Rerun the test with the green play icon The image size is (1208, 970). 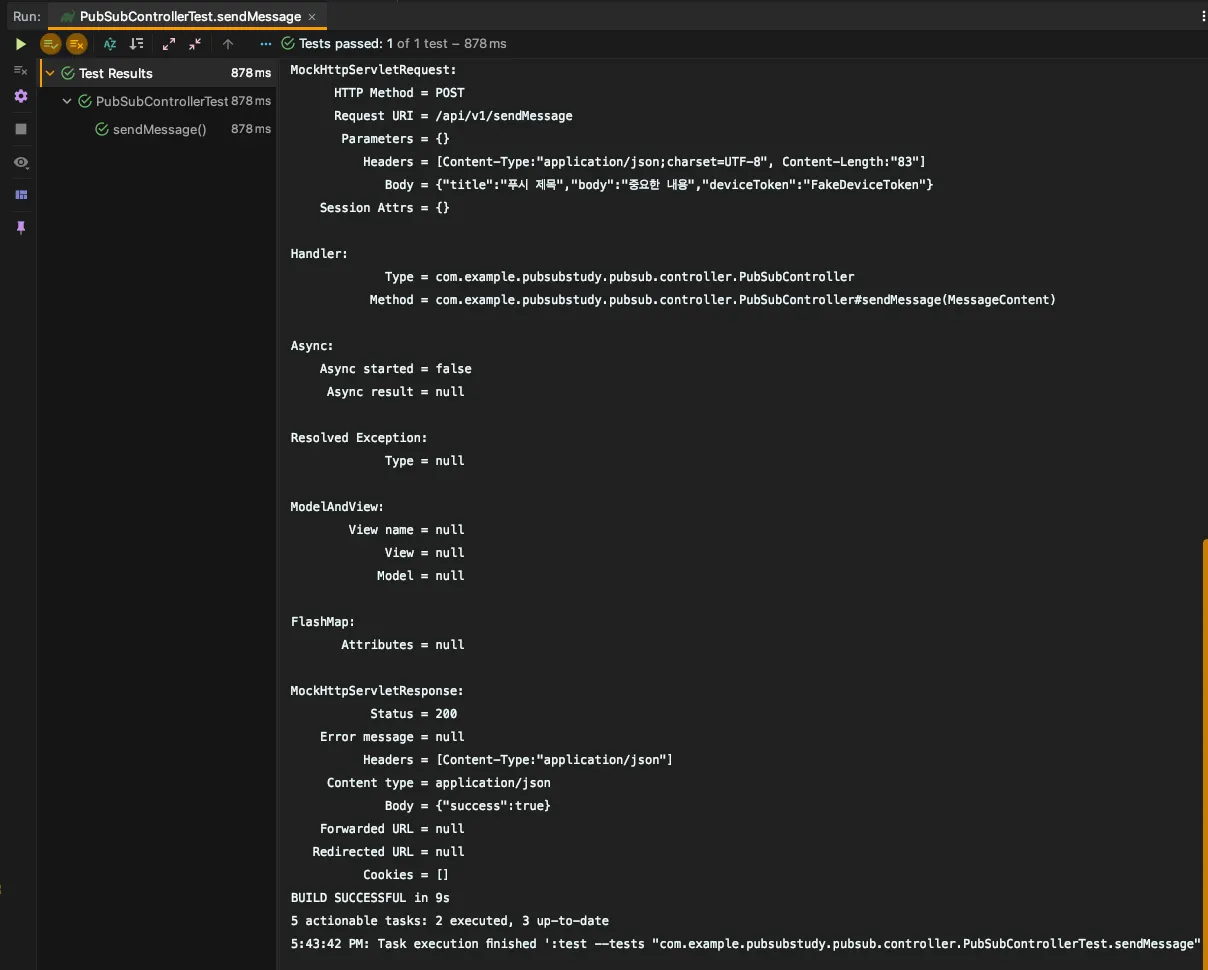coord(20,44)
